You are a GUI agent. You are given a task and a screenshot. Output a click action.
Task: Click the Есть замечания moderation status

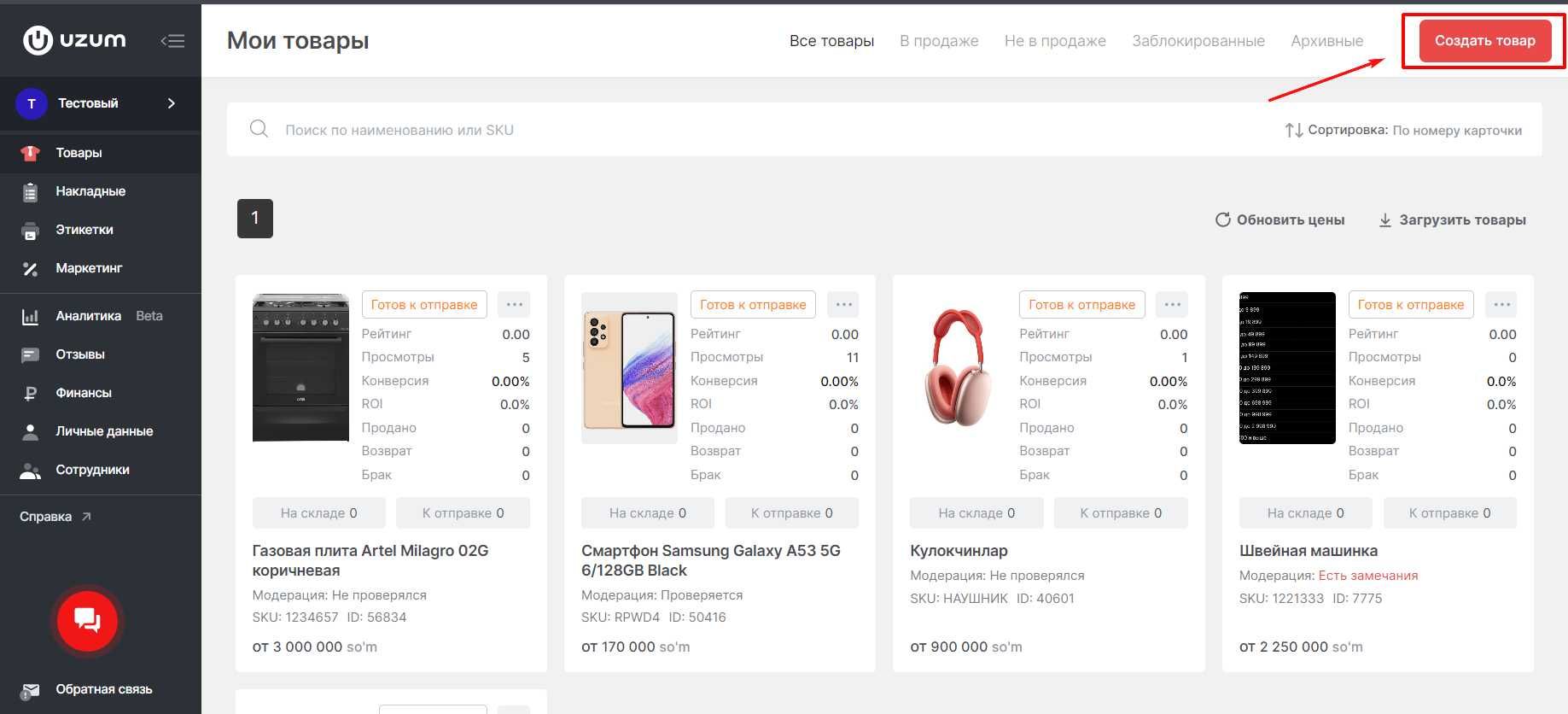(1368, 576)
